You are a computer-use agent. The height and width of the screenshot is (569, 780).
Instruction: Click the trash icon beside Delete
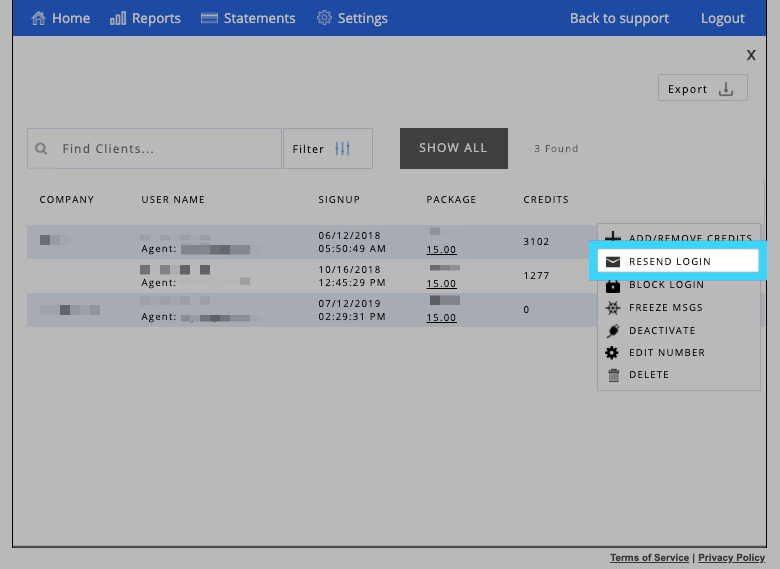(x=613, y=376)
